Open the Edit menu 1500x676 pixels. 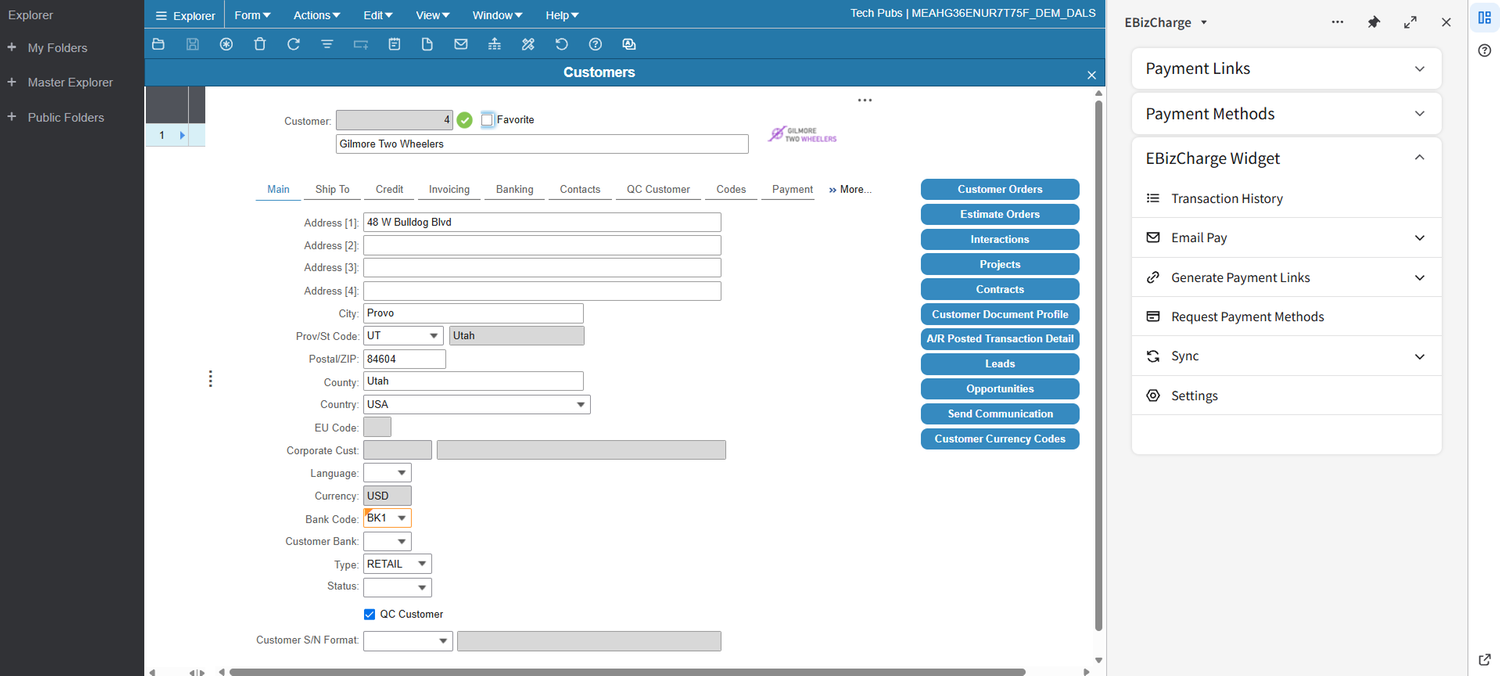(x=378, y=16)
